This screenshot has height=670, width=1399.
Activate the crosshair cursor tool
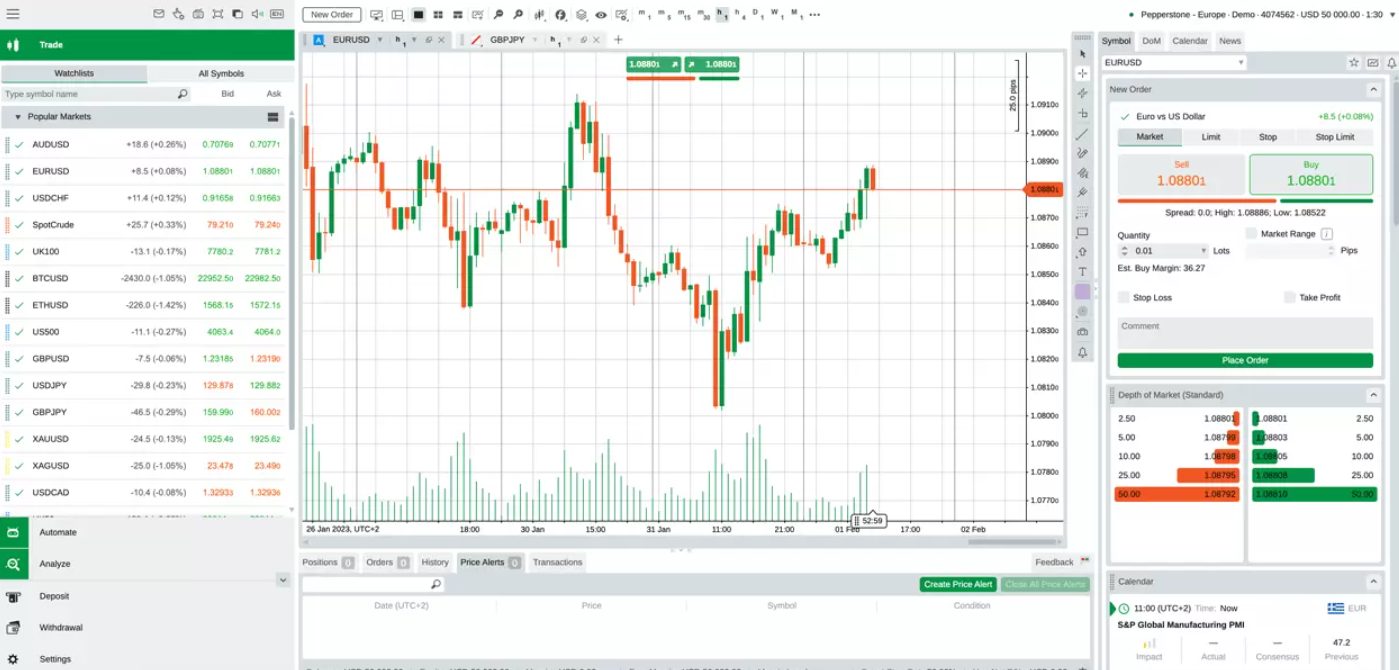pos(1082,73)
